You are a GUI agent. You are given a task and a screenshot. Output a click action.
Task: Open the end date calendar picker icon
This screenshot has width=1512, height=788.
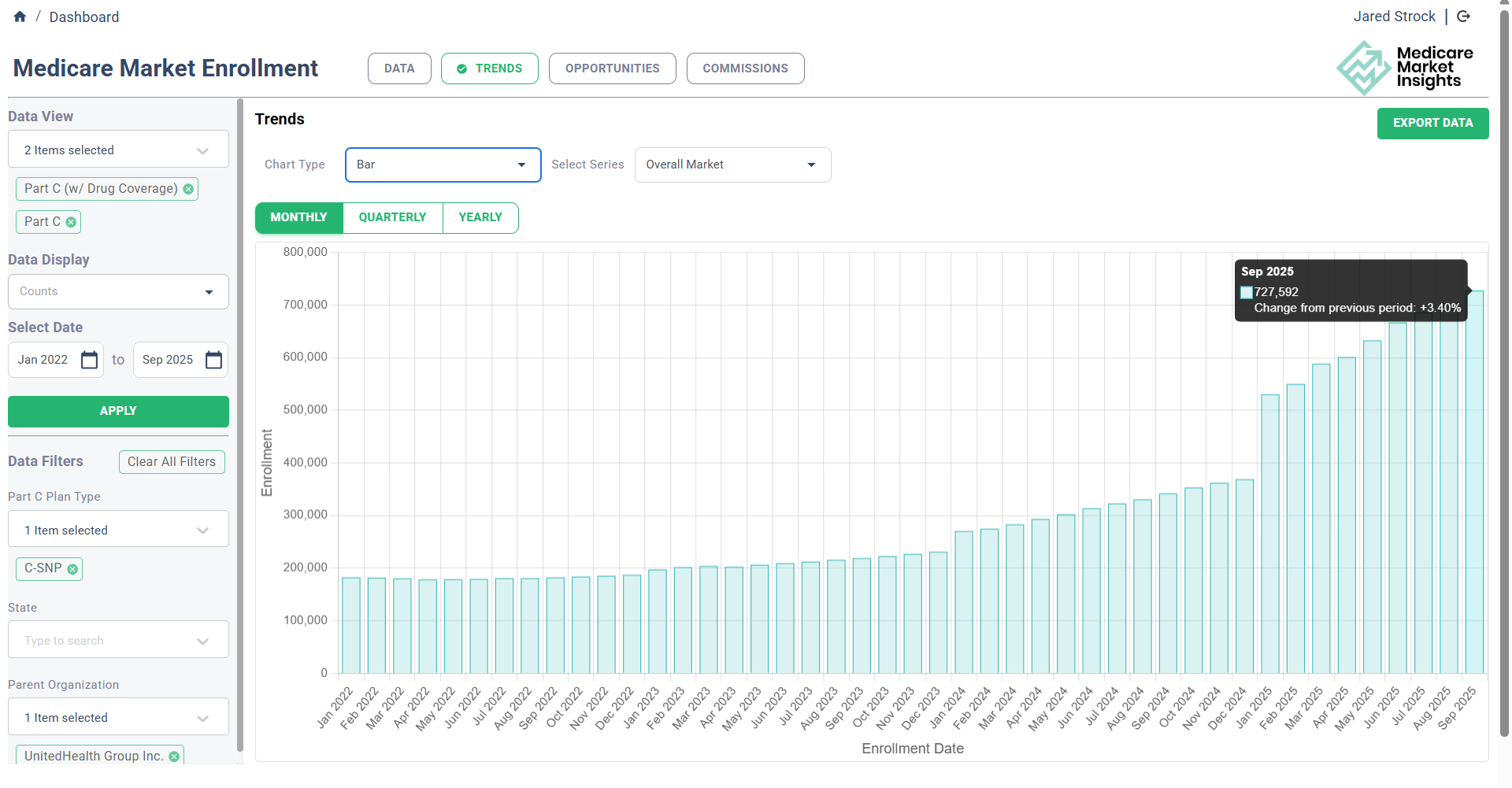(213, 360)
